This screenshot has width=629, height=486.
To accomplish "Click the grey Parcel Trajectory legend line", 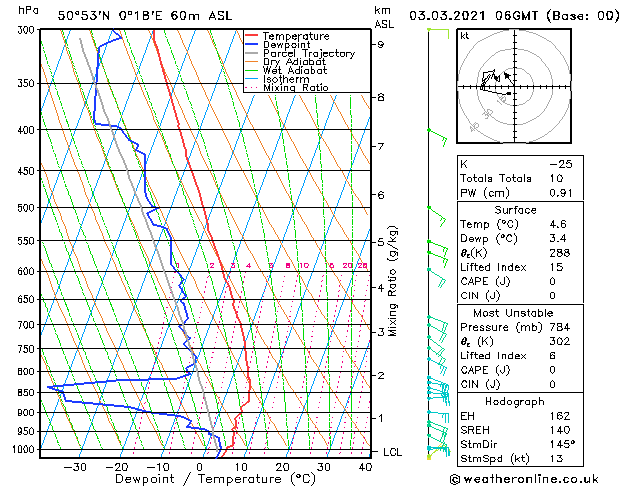I will coord(251,53).
